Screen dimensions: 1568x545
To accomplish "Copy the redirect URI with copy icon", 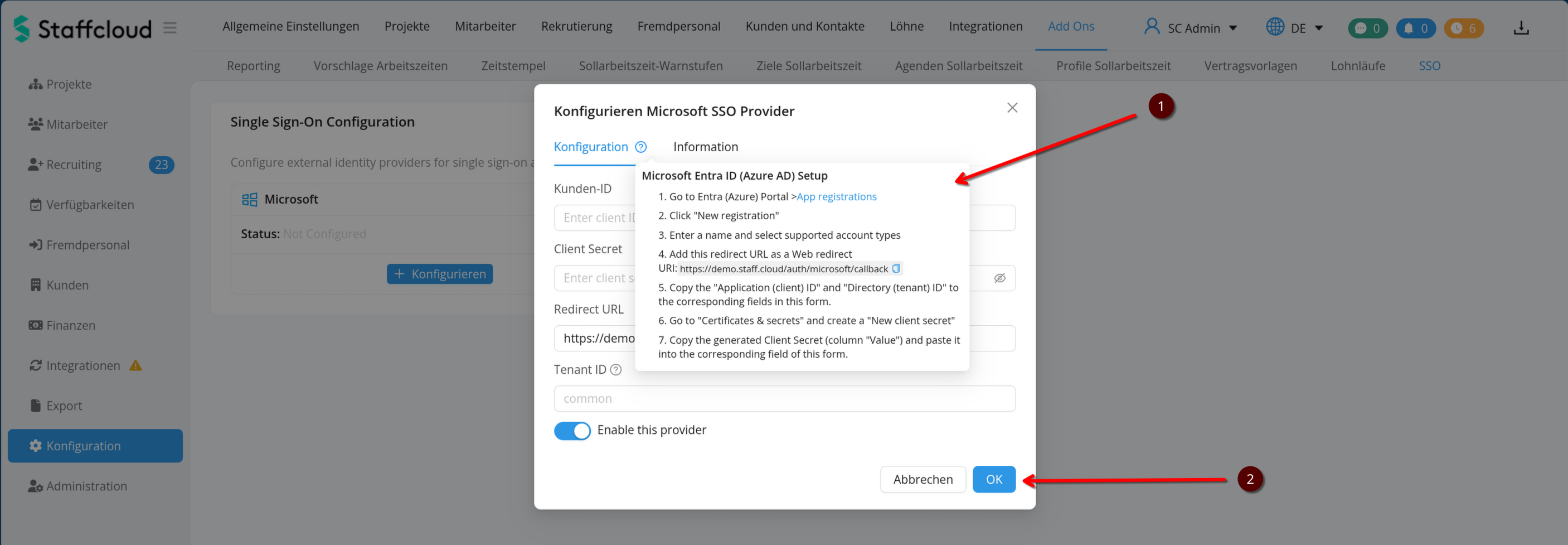I will pos(895,268).
